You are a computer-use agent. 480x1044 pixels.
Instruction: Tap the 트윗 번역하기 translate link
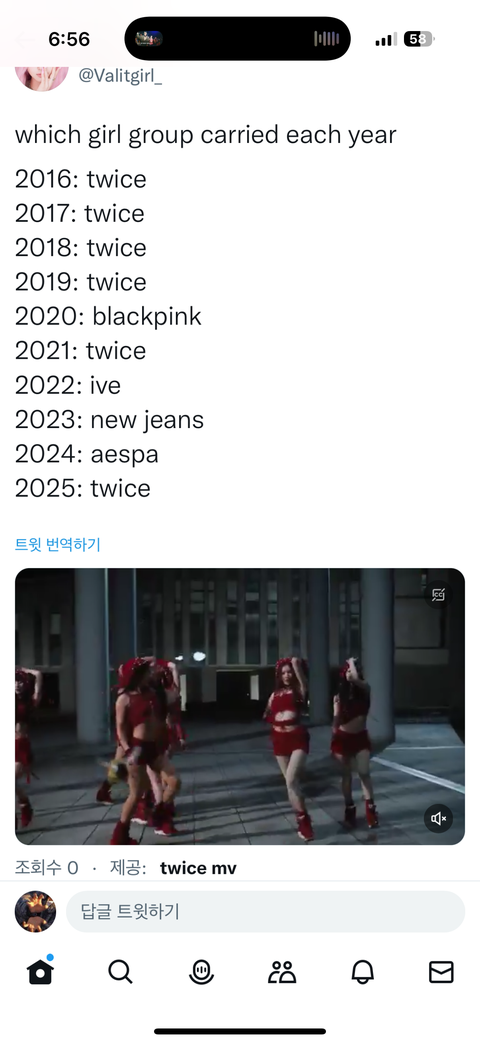click(57, 545)
